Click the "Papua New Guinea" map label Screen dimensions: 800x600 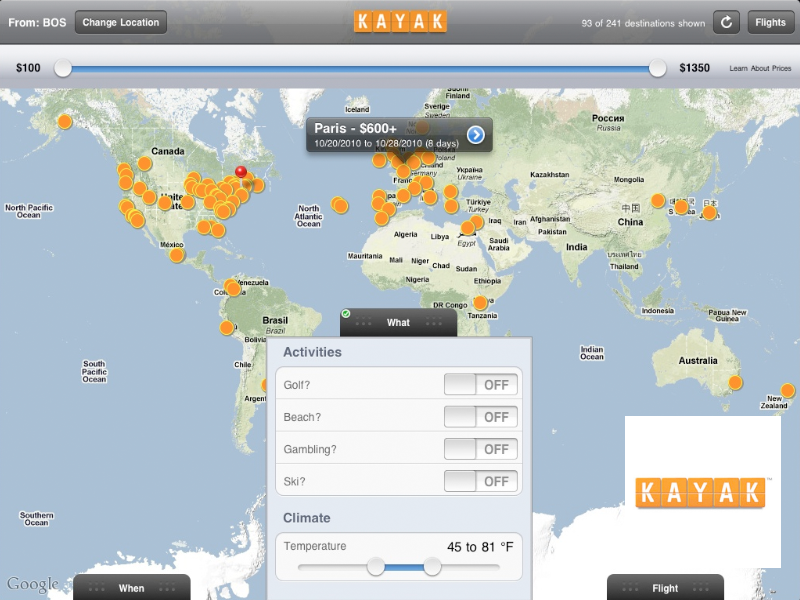[727, 315]
